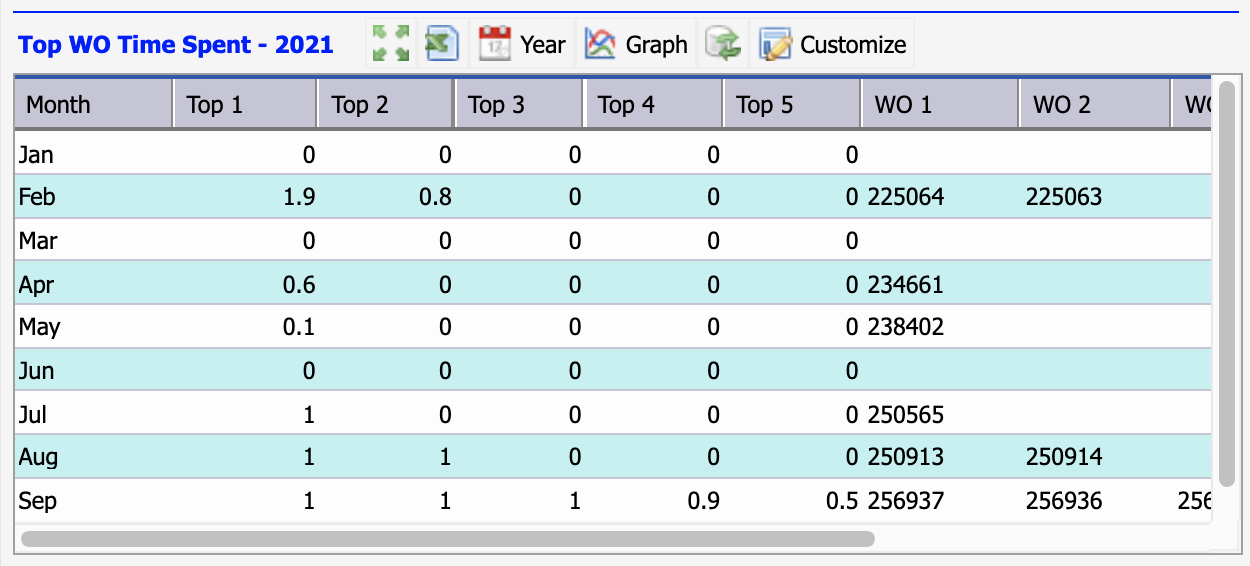Click the 1.9 value in Feb row

298,198
